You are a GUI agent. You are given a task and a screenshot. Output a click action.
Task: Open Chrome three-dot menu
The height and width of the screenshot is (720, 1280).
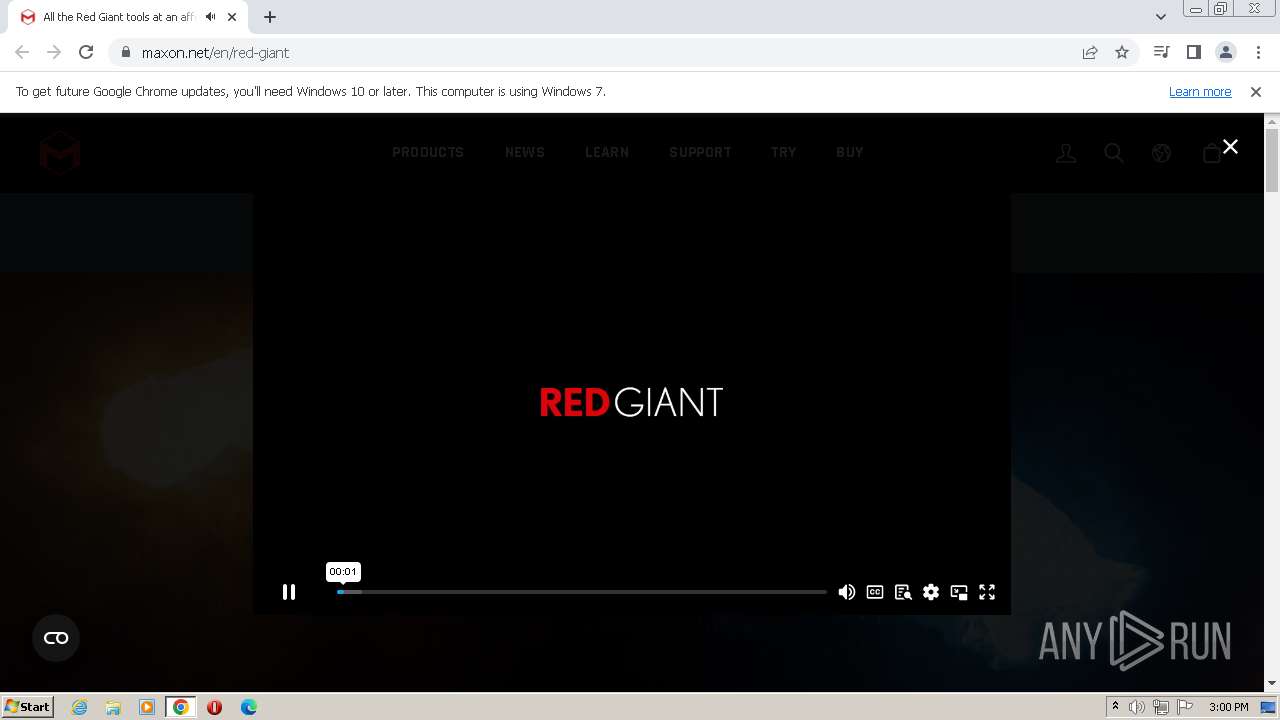(1258, 52)
